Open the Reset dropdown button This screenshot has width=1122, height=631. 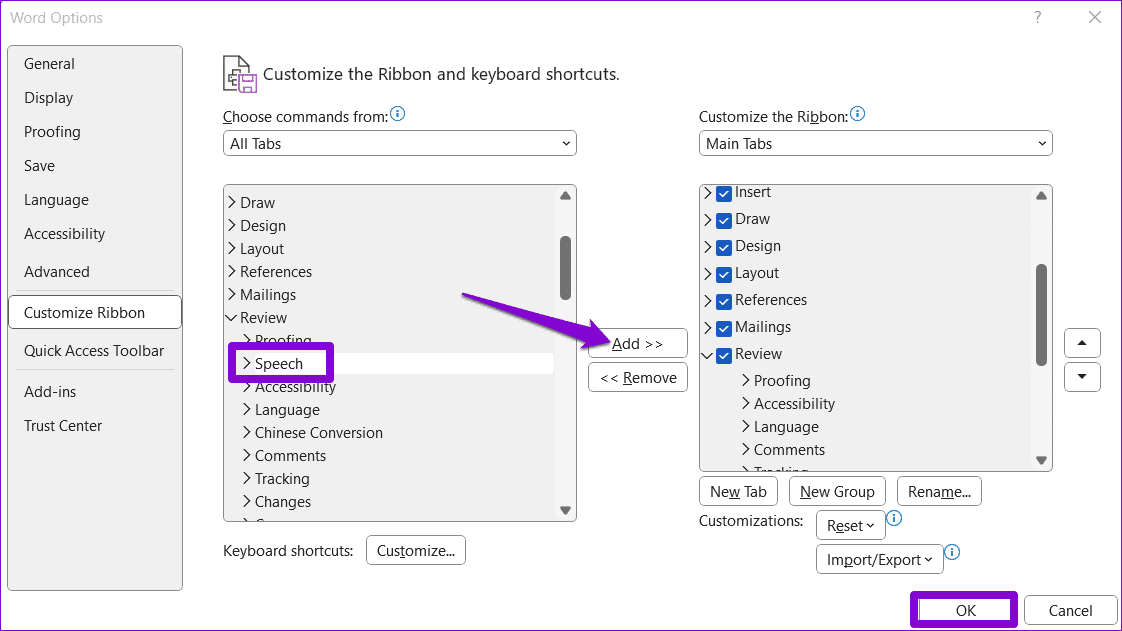(x=850, y=526)
